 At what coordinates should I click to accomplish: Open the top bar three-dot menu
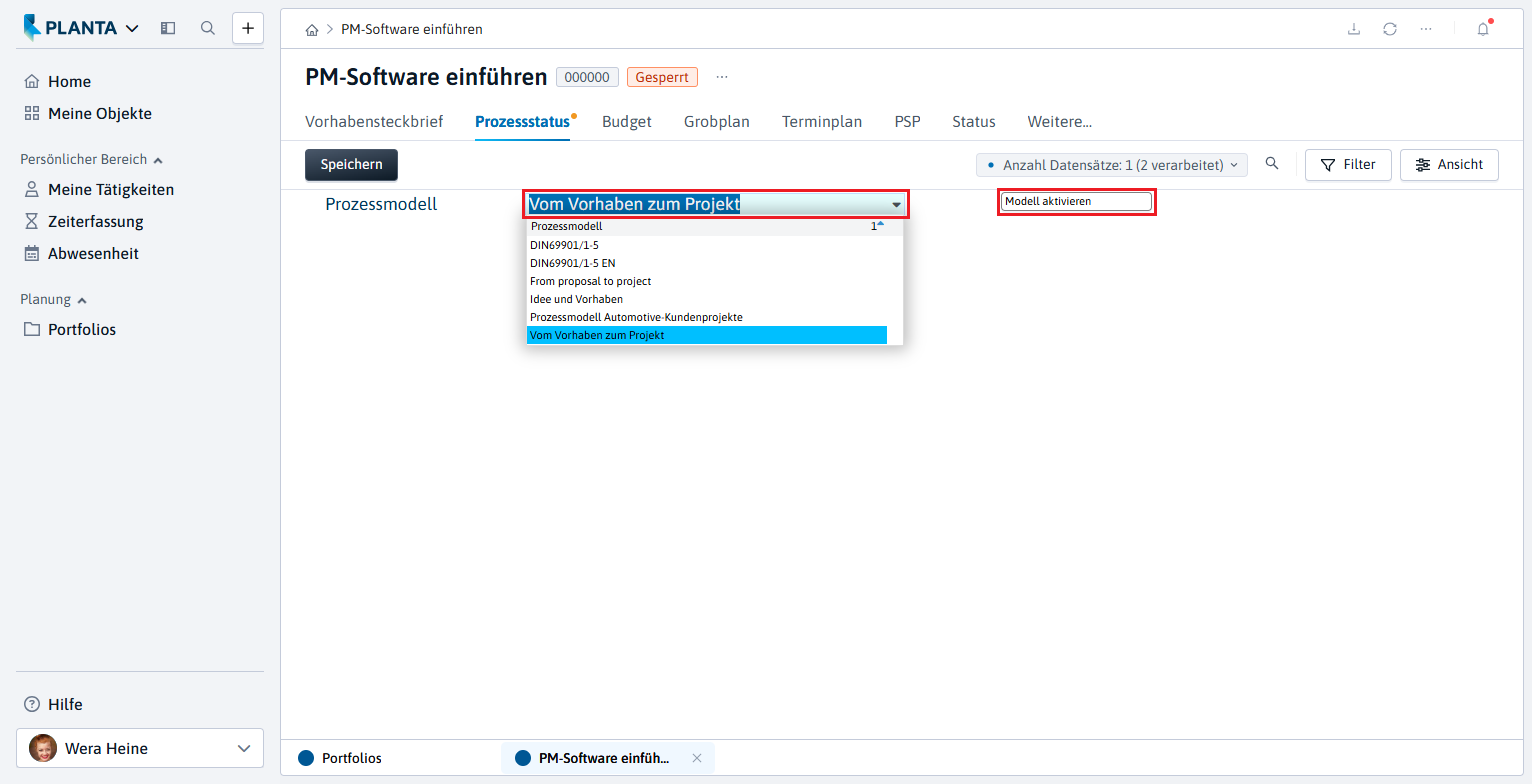click(1426, 29)
